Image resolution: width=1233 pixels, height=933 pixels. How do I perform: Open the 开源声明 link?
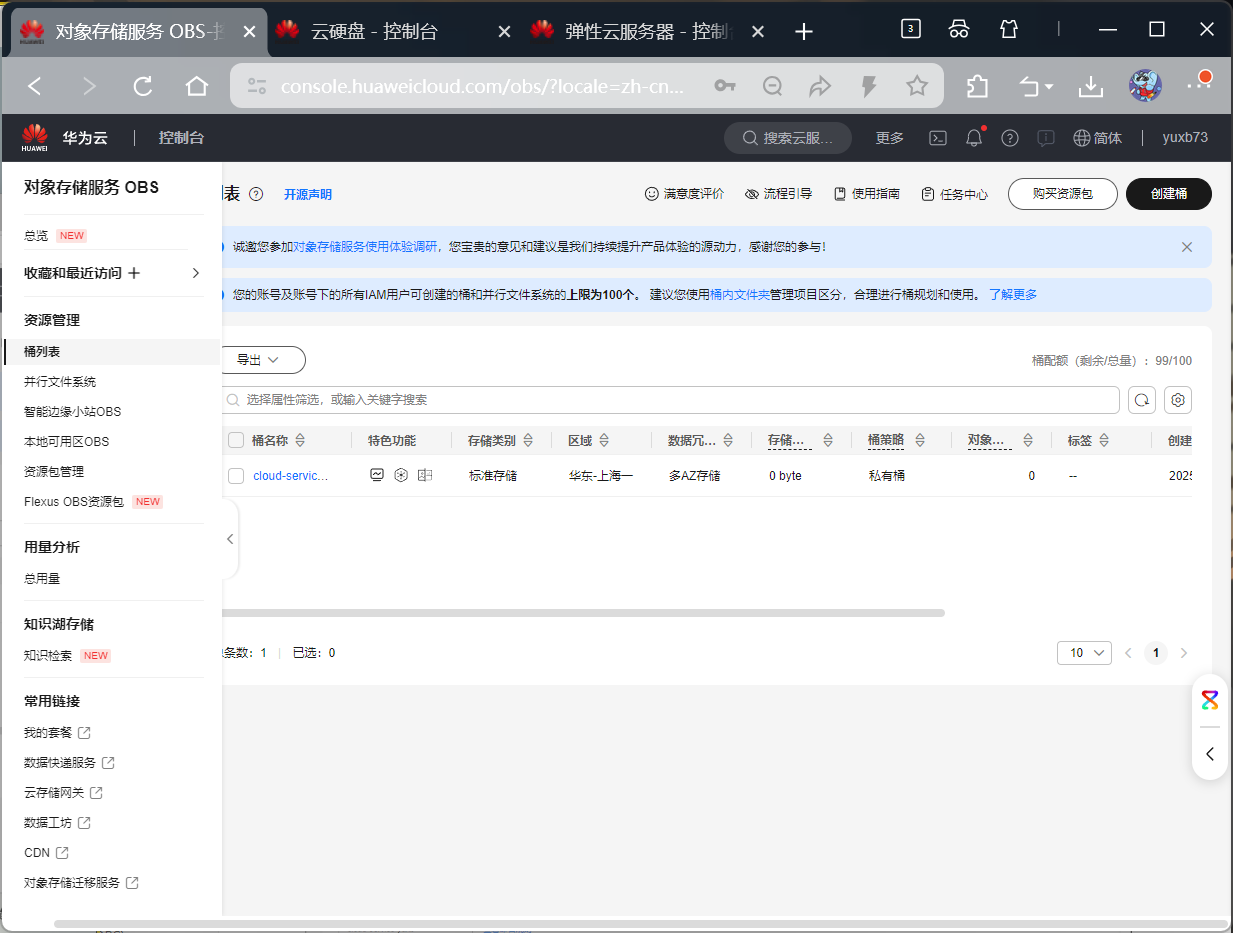(x=308, y=195)
